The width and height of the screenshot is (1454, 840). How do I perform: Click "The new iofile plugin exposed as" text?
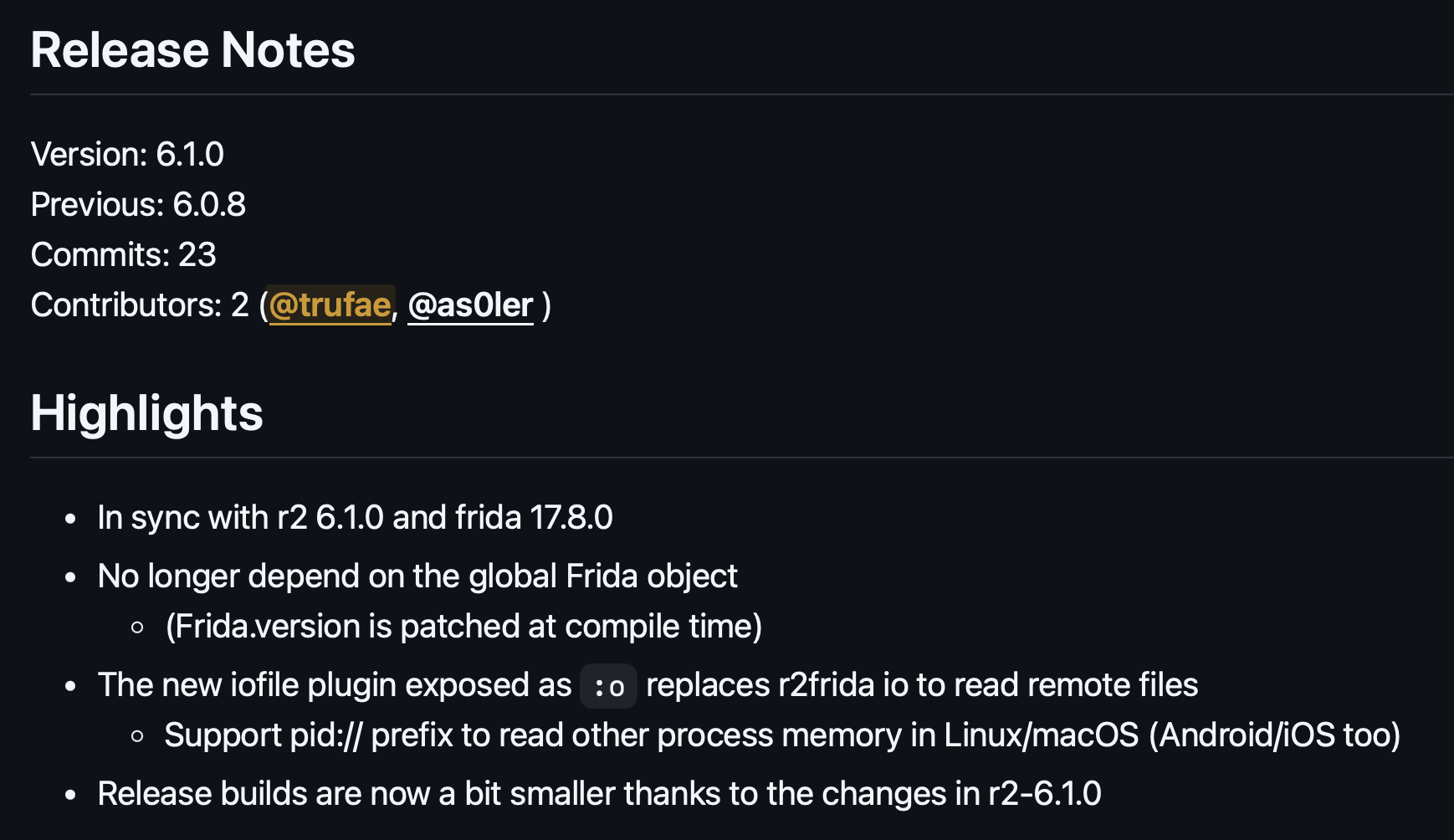tap(334, 685)
